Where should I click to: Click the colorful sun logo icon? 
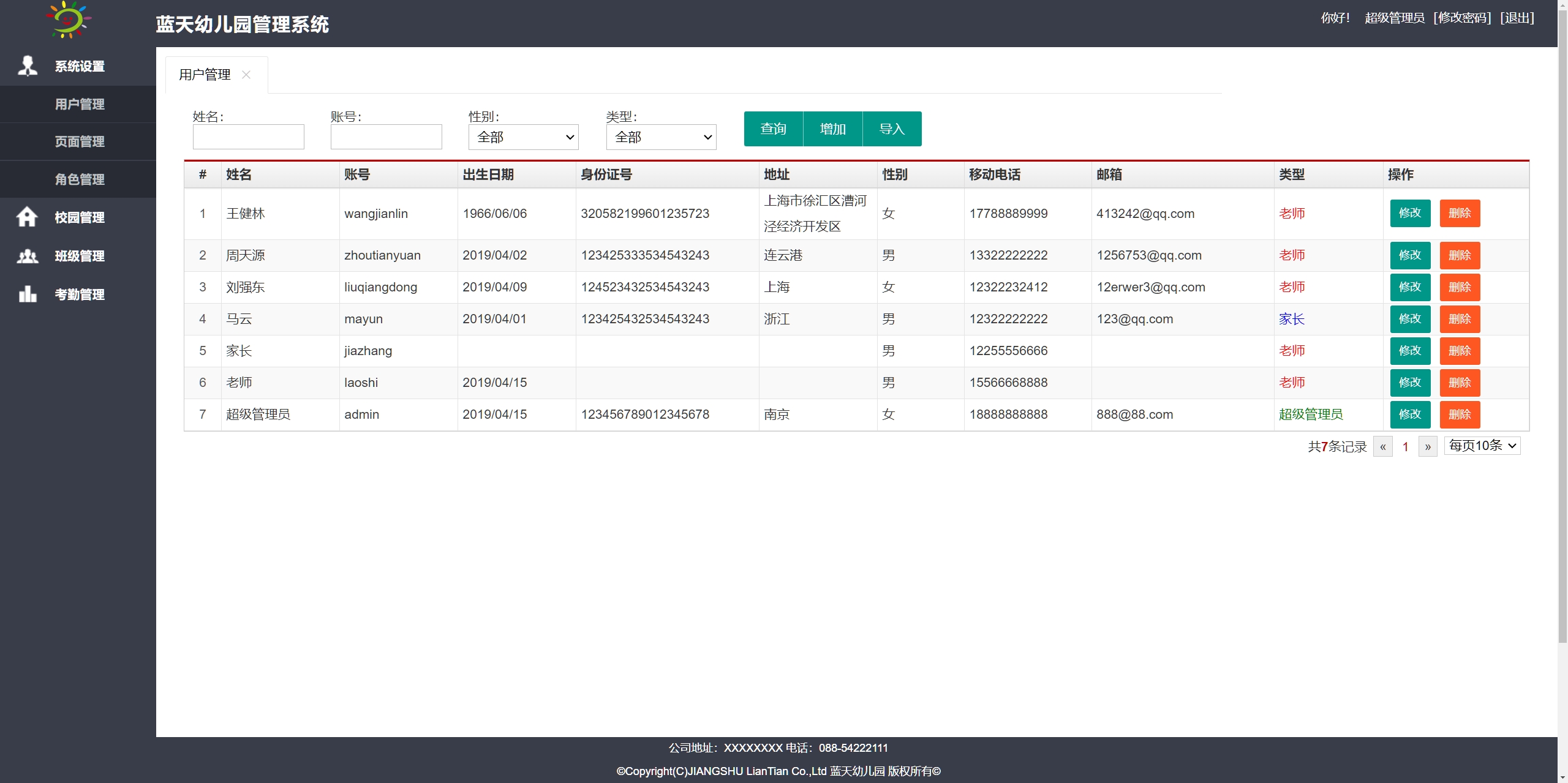tap(69, 20)
